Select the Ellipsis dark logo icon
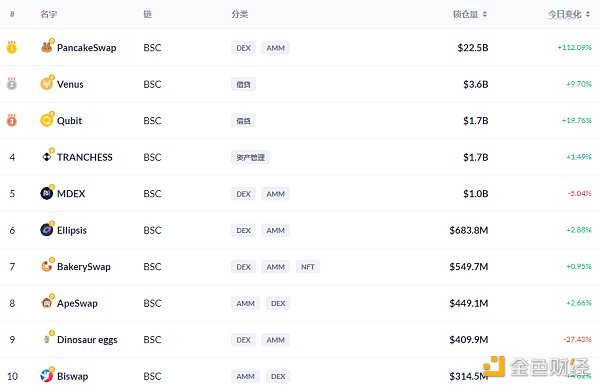The image size is (600, 388). [x=47, y=230]
